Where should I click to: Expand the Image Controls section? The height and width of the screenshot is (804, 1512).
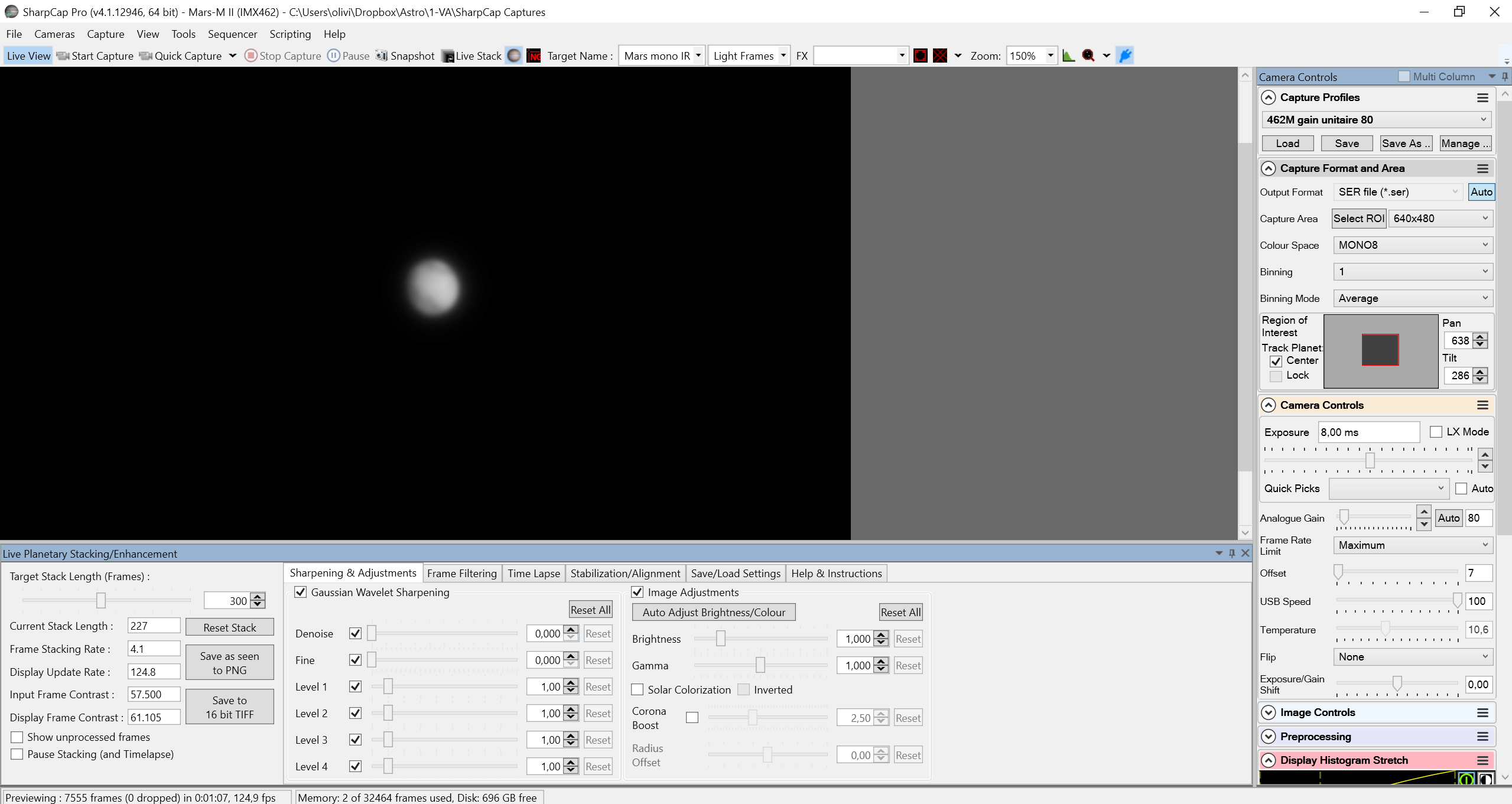click(1269, 712)
